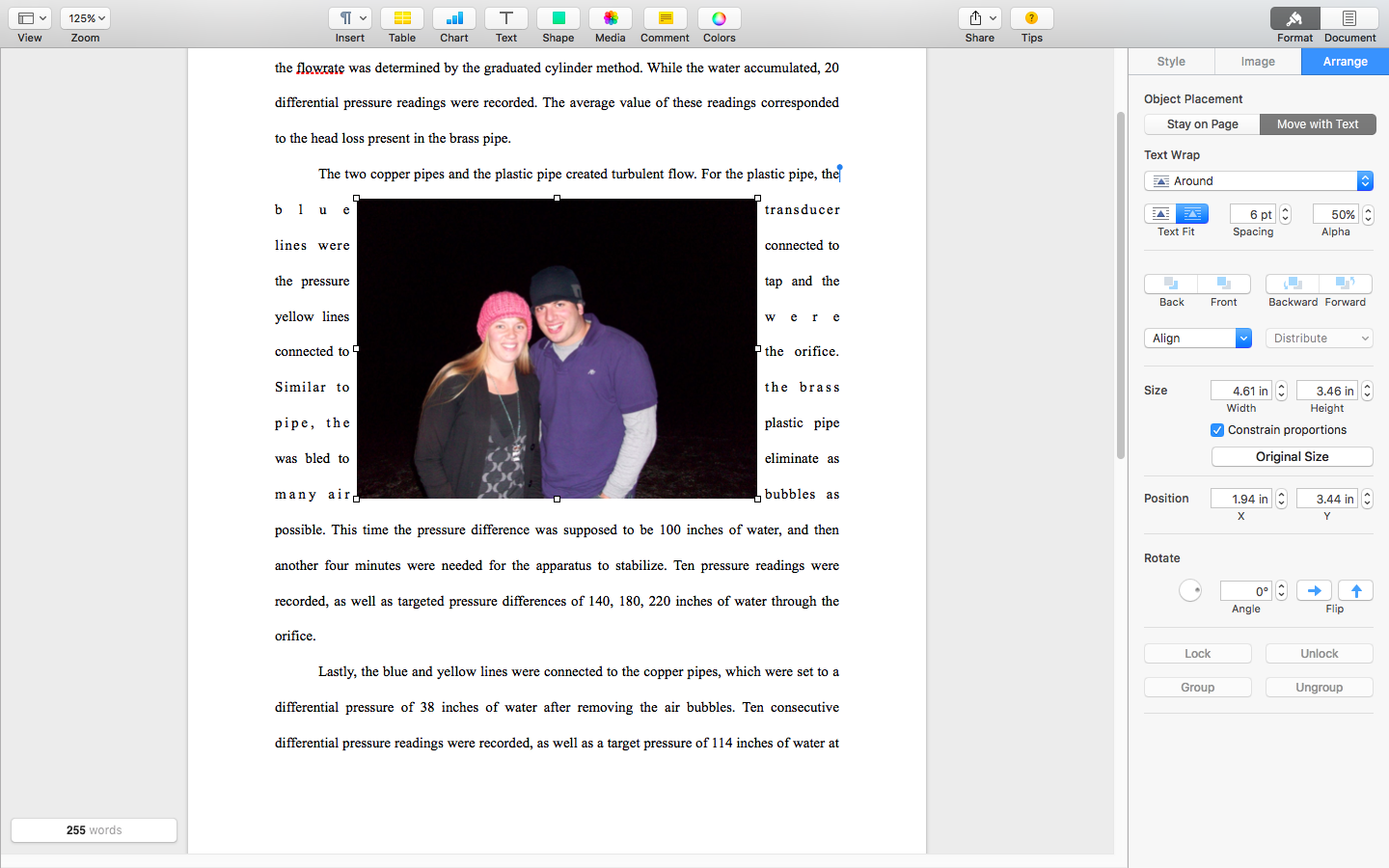Move object Backward one layer

(1293, 284)
